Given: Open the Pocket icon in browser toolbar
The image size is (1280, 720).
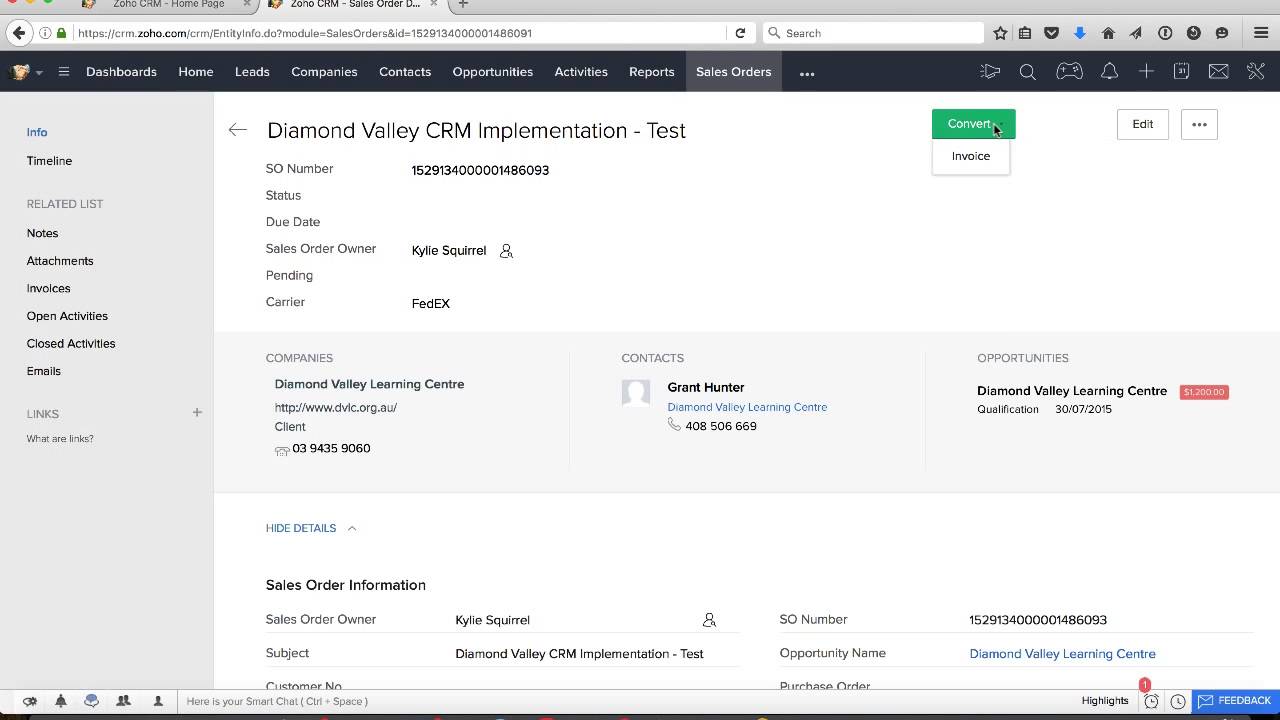Looking at the screenshot, I should pyautogui.click(x=1051, y=33).
